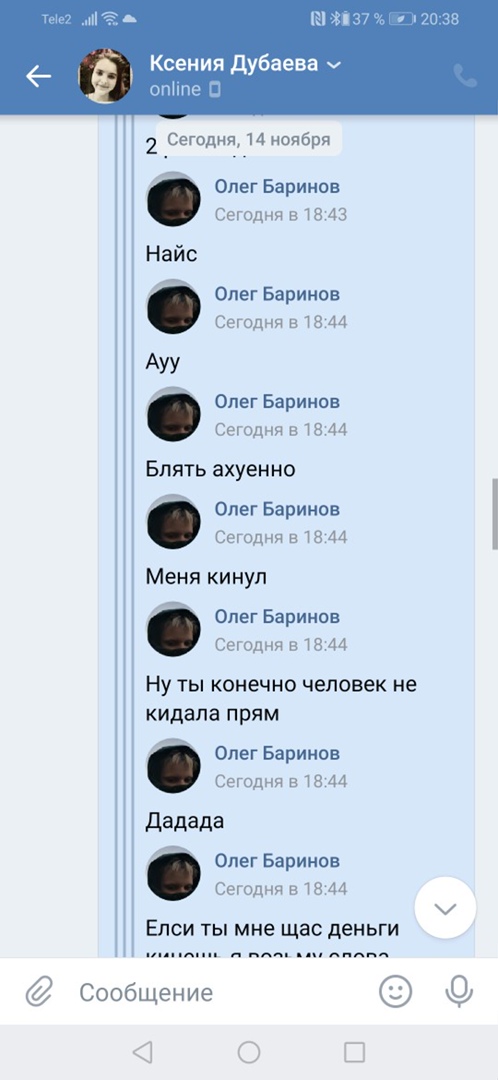The image size is (498, 1080).
Task: Open the attachment paperclip menu
Action: [x=39, y=993]
